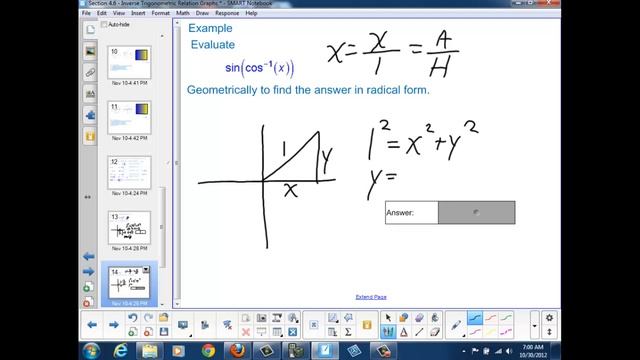Select page 12 thumbnail

129,173
